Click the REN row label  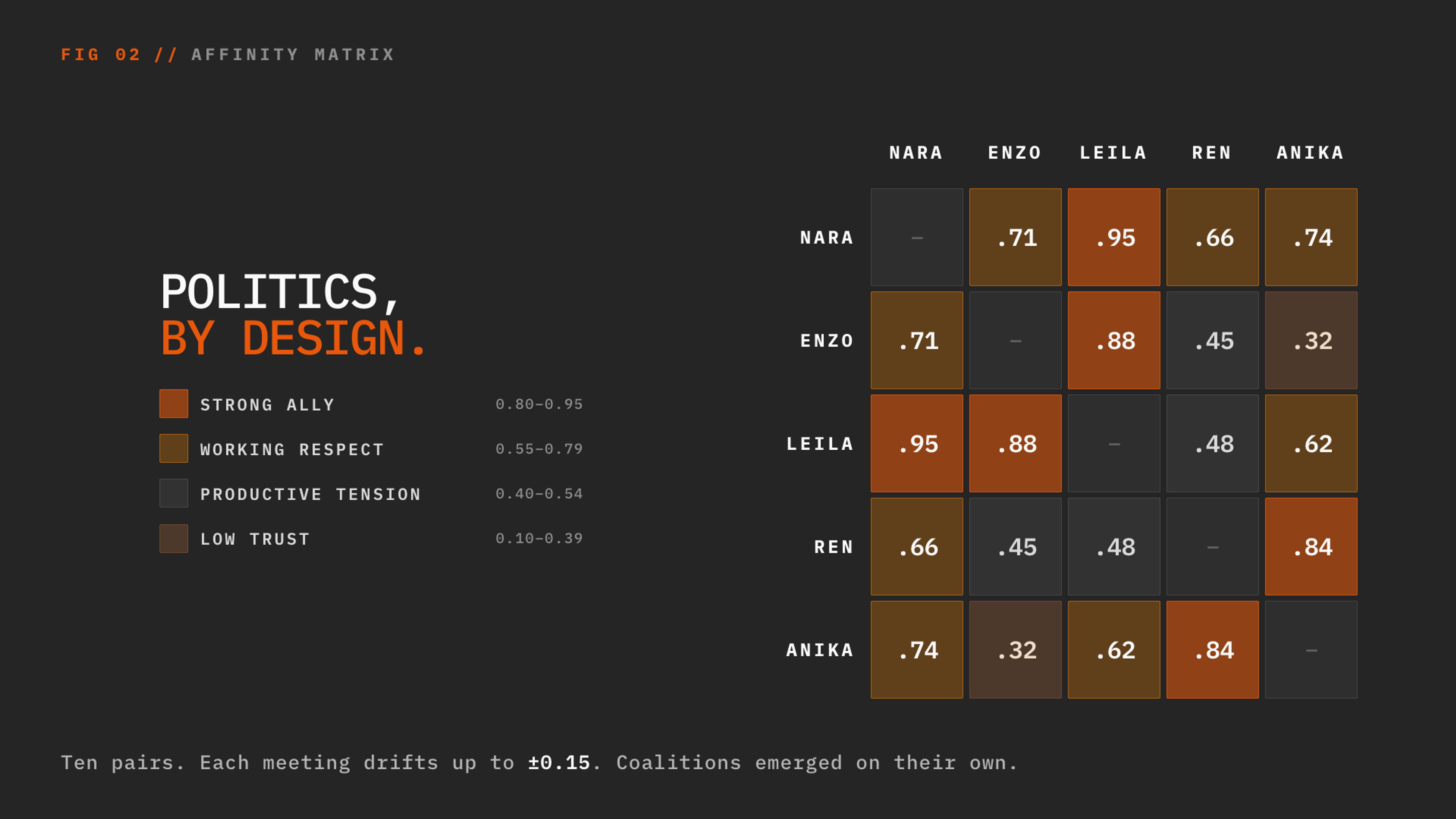point(834,546)
